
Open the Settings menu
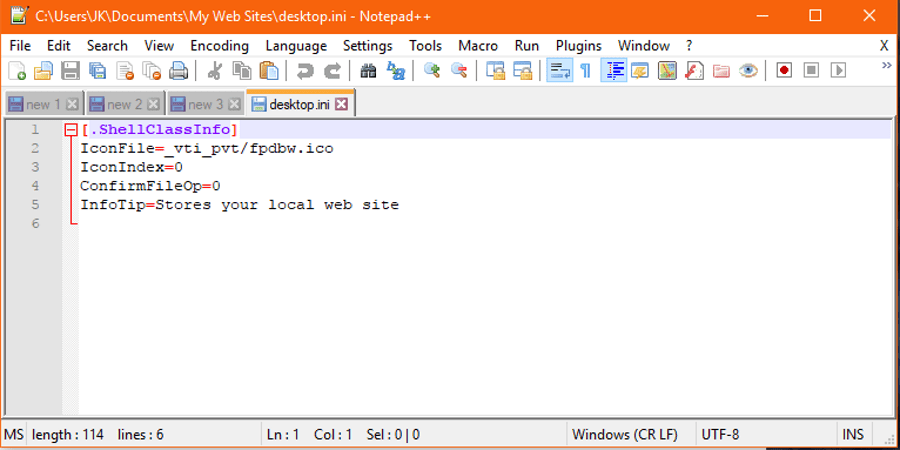click(367, 46)
